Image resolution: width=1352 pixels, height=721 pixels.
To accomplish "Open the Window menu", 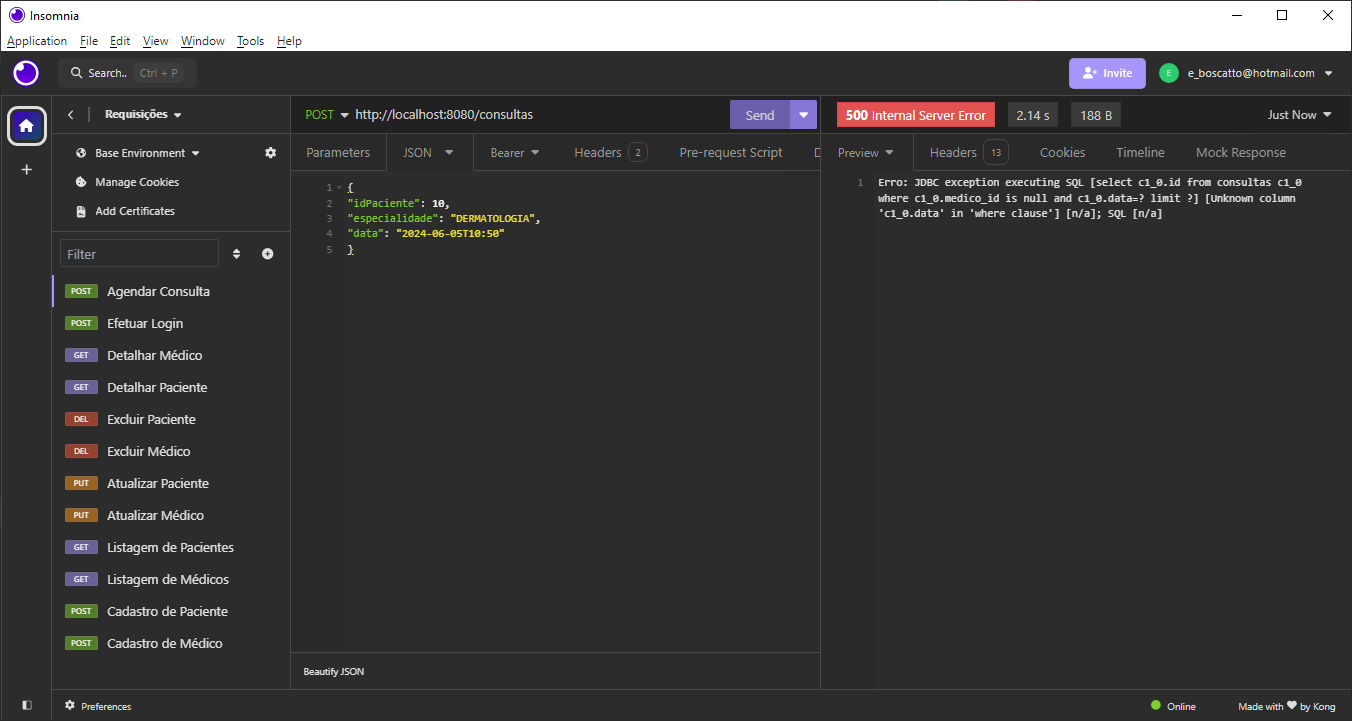I will [x=203, y=41].
